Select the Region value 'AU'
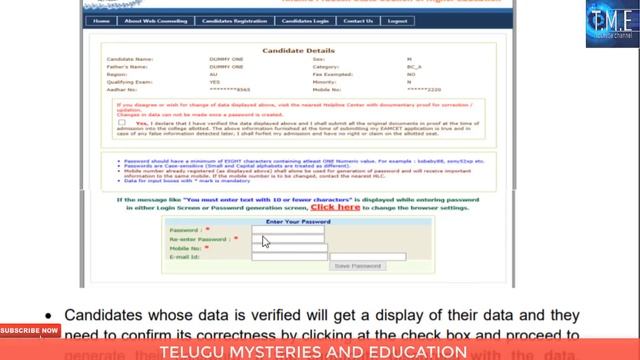Viewport: 640px width, 360px height. pyautogui.click(x=213, y=75)
